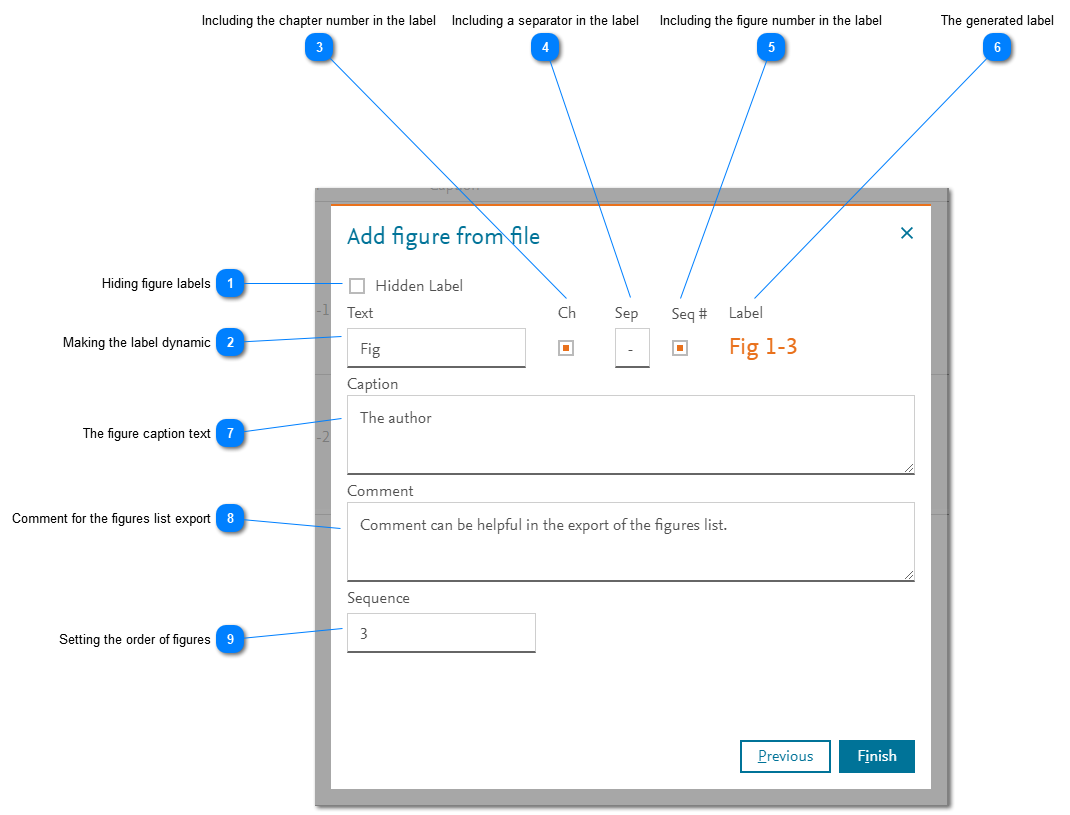This screenshot has height=815, width=1070.
Task: Click the Finish button
Action: point(877,756)
